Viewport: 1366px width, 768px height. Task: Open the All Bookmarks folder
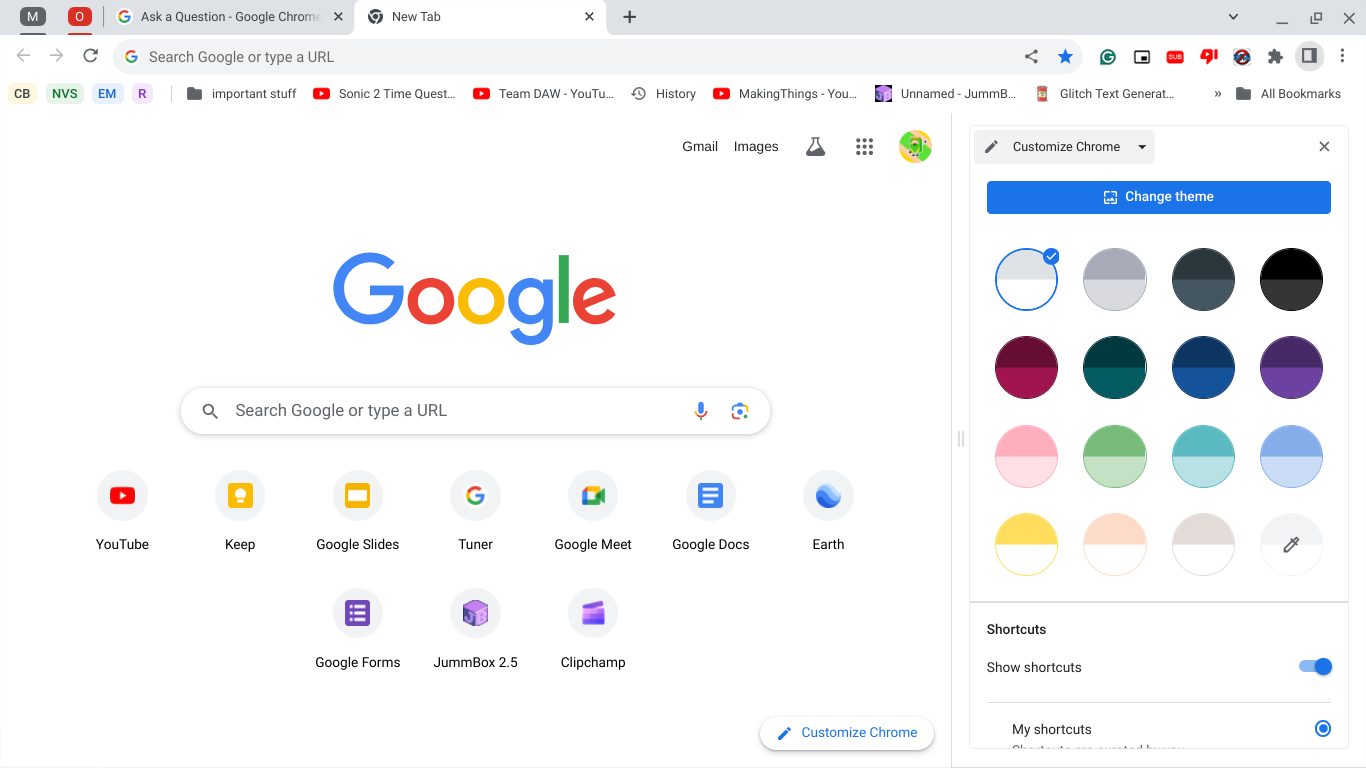(1288, 94)
